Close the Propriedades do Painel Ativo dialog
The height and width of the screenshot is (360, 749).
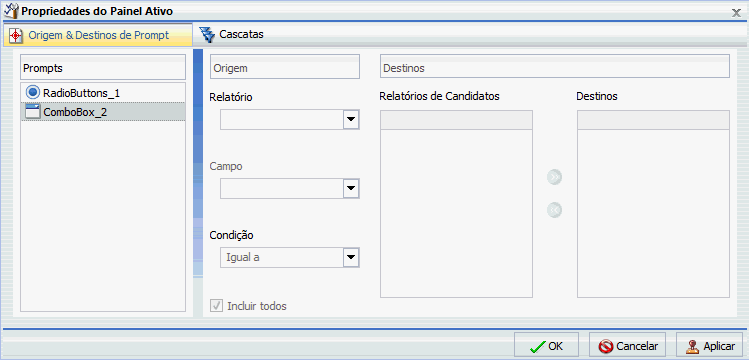click(x=737, y=13)
